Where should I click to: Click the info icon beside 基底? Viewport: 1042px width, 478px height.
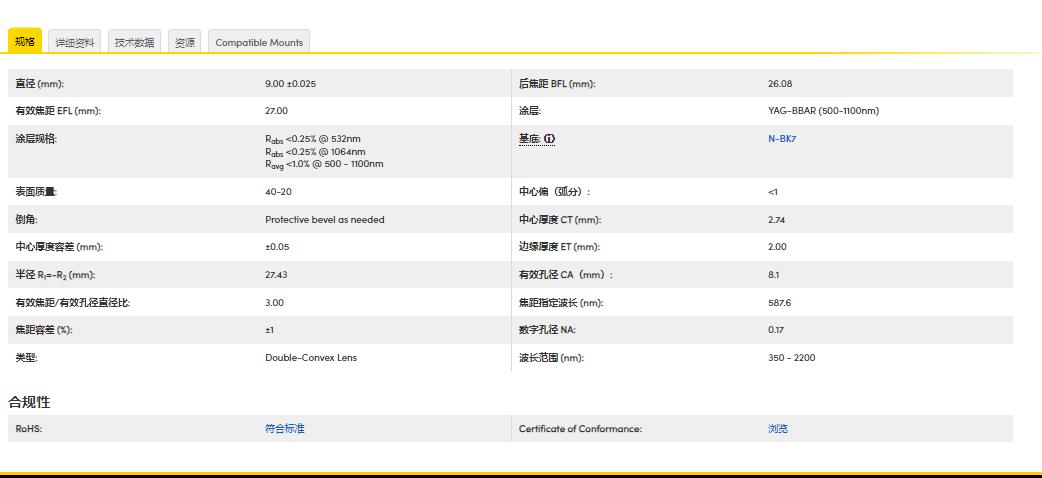(x=549, y=139)
